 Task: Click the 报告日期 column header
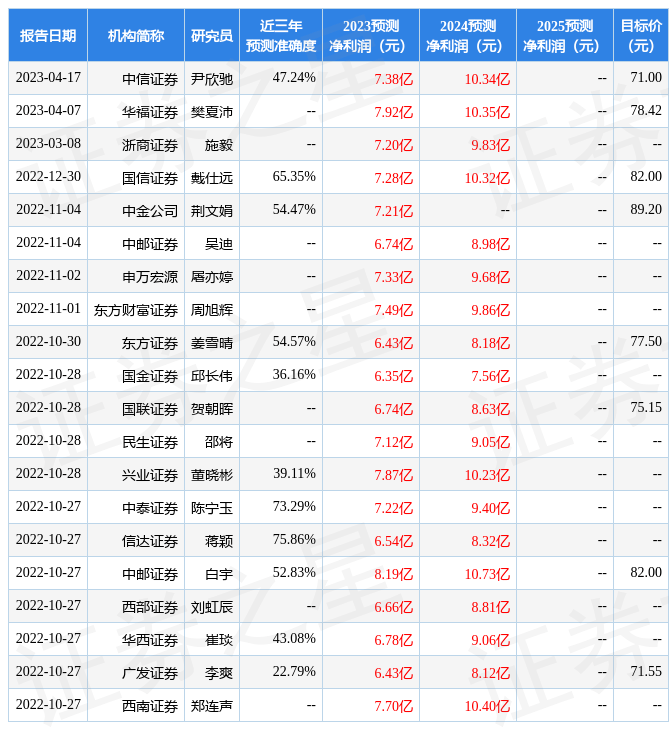[48, 35]
